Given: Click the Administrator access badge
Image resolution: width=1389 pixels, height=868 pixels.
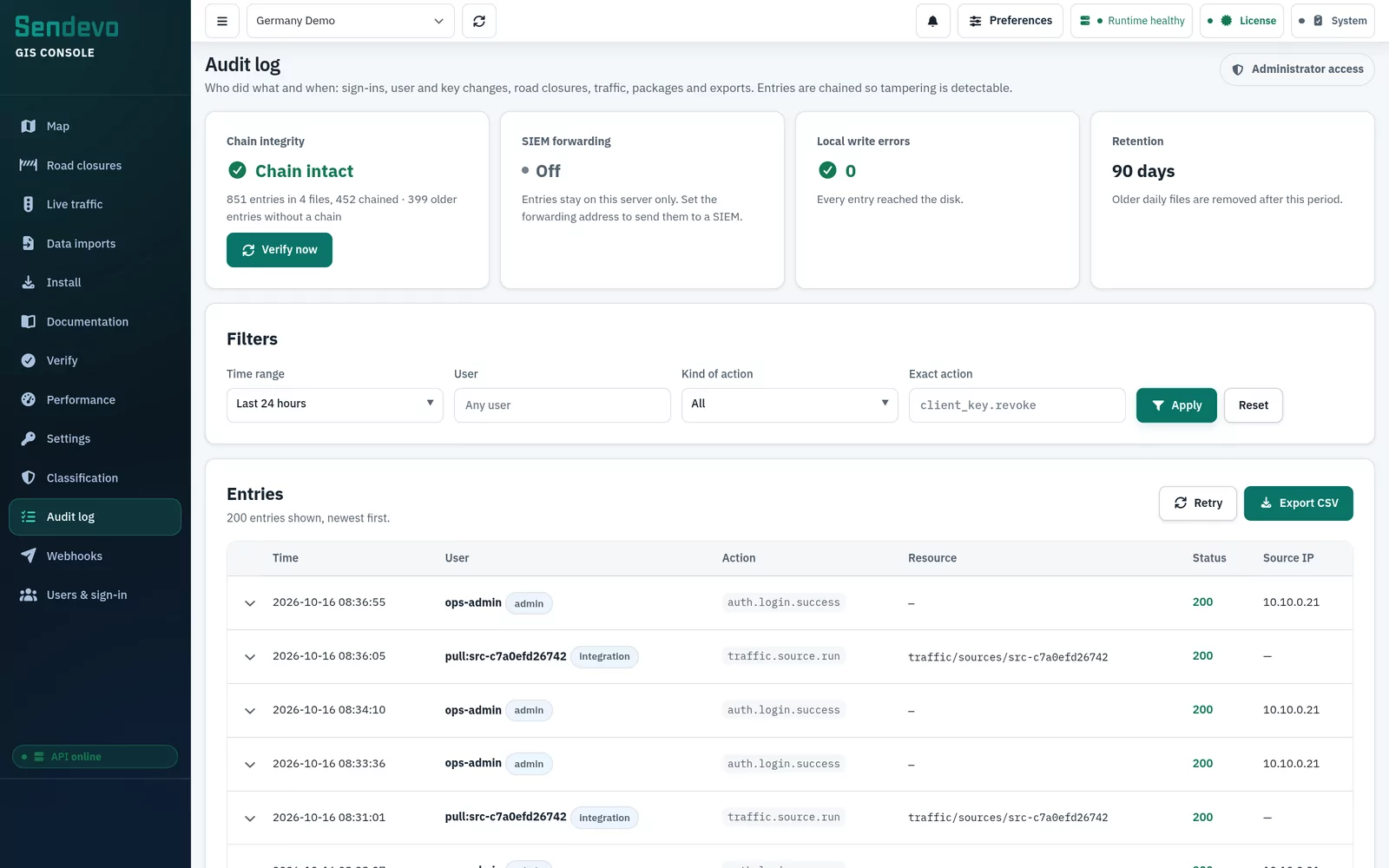Looking at the screenshot, I should tap(1297, 69).
